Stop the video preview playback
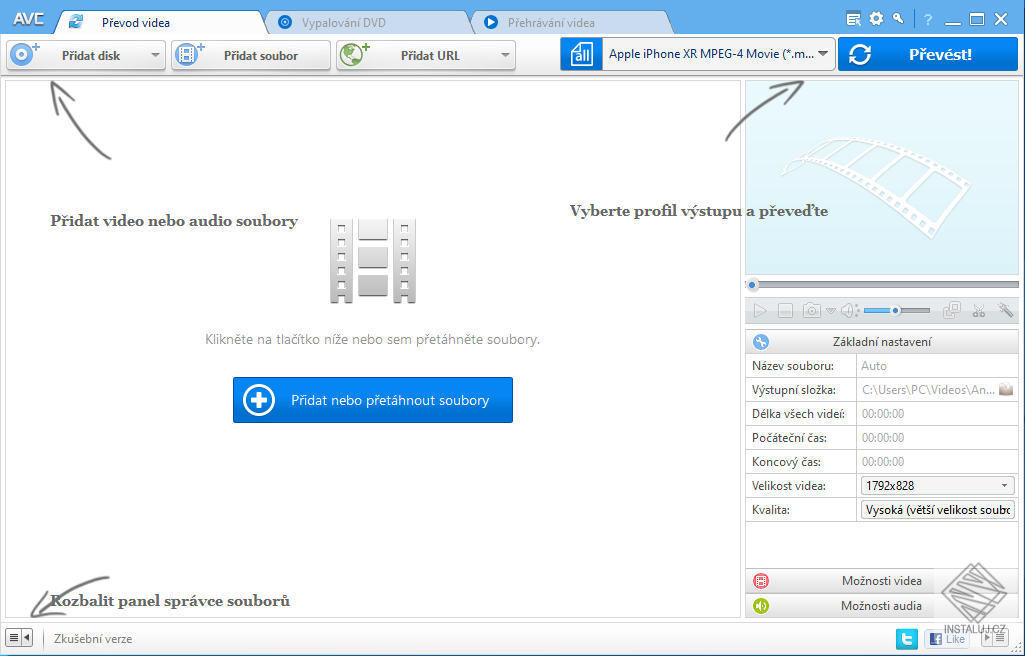 pyautogui.click(x=785, y=311)
